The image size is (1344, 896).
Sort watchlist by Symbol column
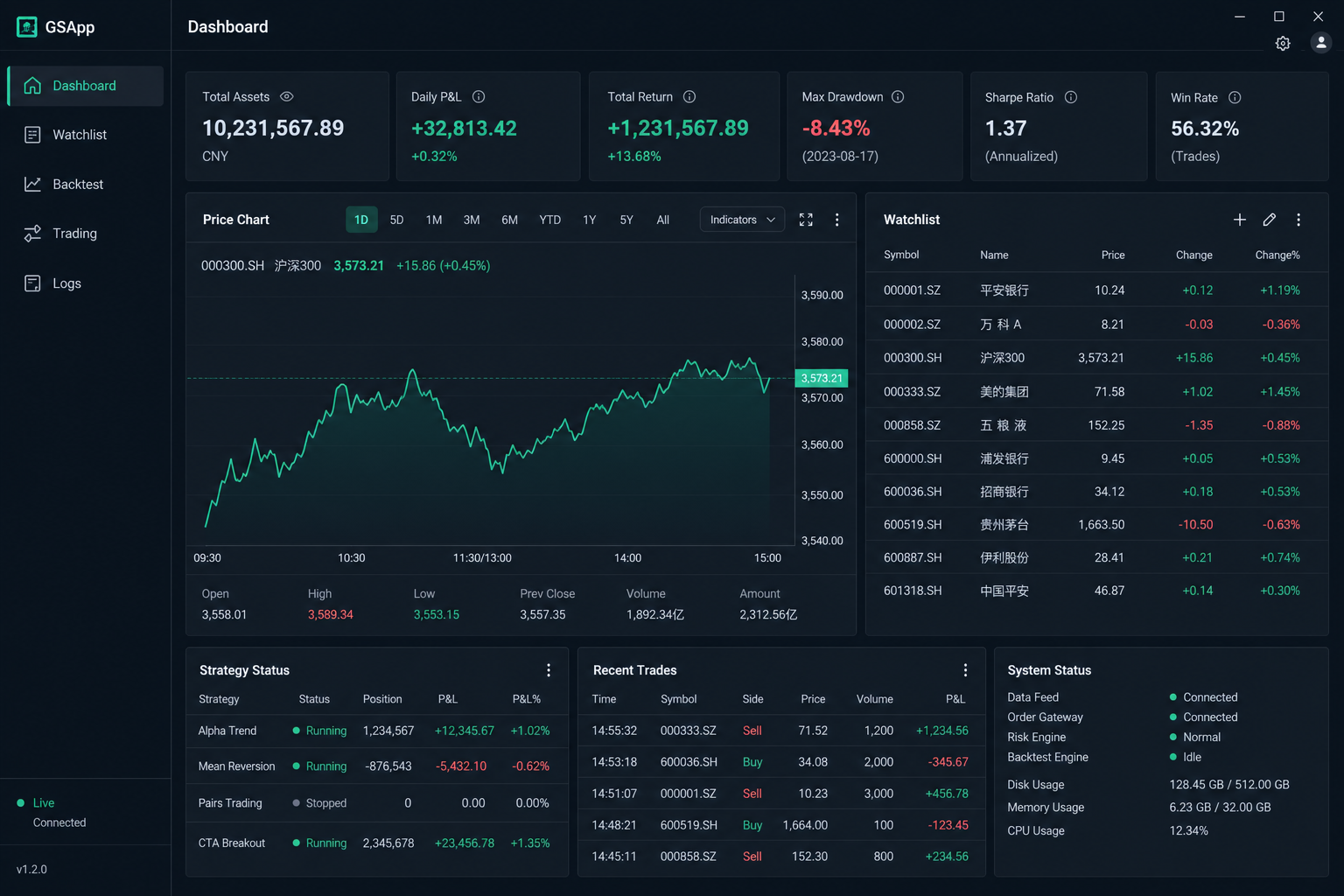(901, 255)
